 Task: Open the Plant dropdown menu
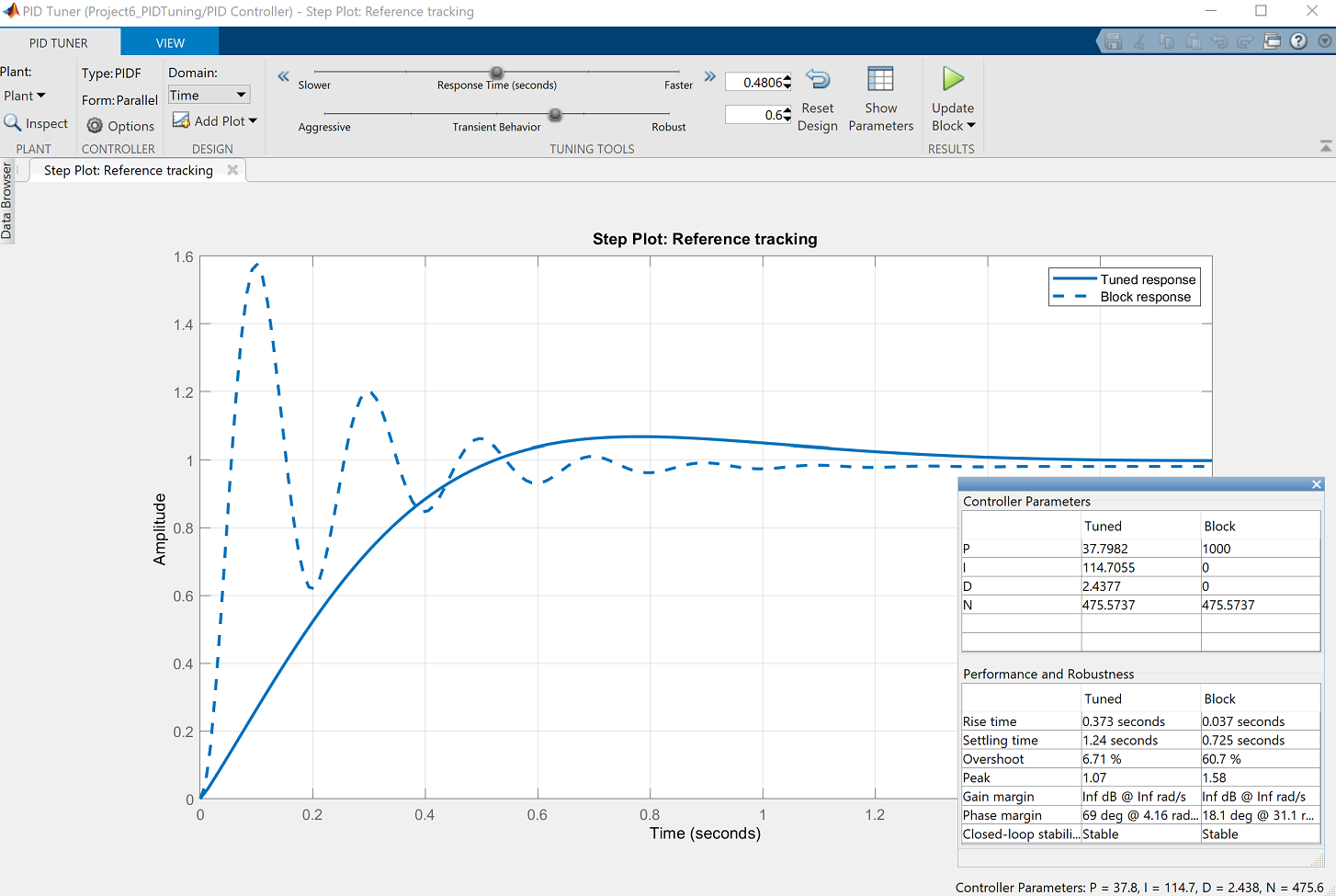[25, 96]
